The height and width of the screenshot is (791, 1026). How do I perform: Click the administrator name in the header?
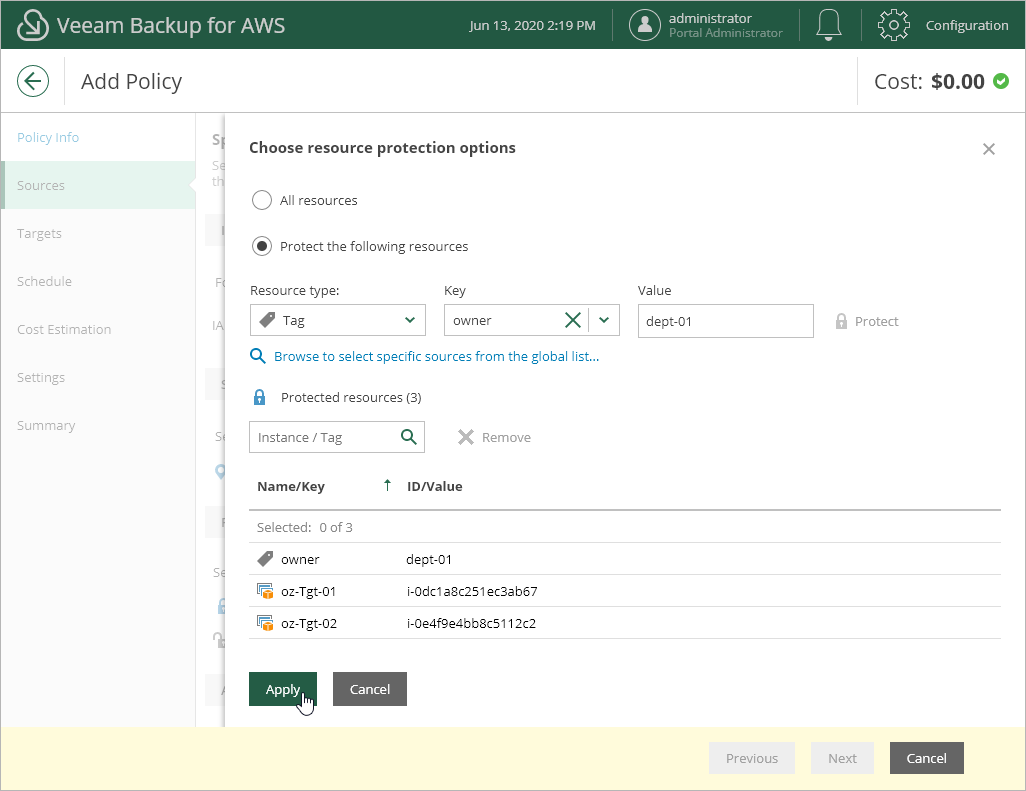pyautogui.click(x=710, y=18)
